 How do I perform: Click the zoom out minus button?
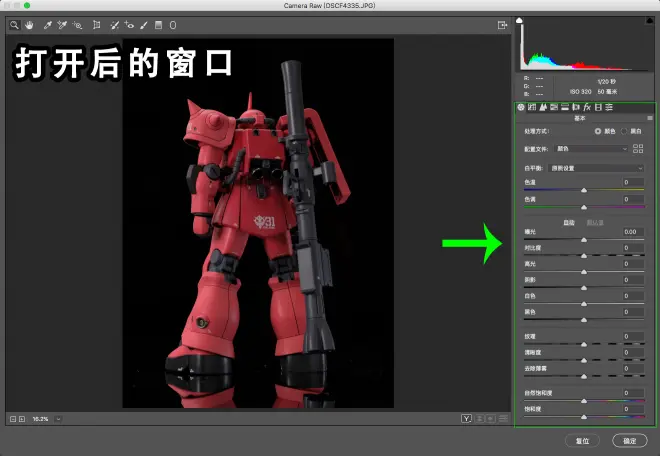pos(13,419)
